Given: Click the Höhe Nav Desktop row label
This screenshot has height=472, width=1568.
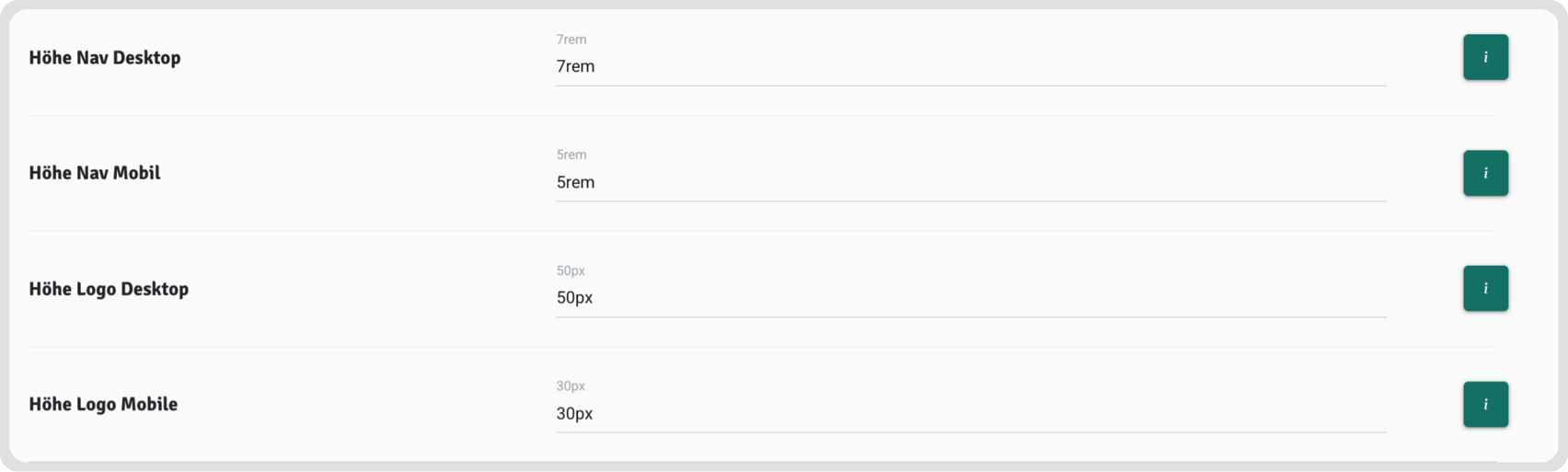Looking at the screenshot, I should pyautogui.click(x=105, y=58).
